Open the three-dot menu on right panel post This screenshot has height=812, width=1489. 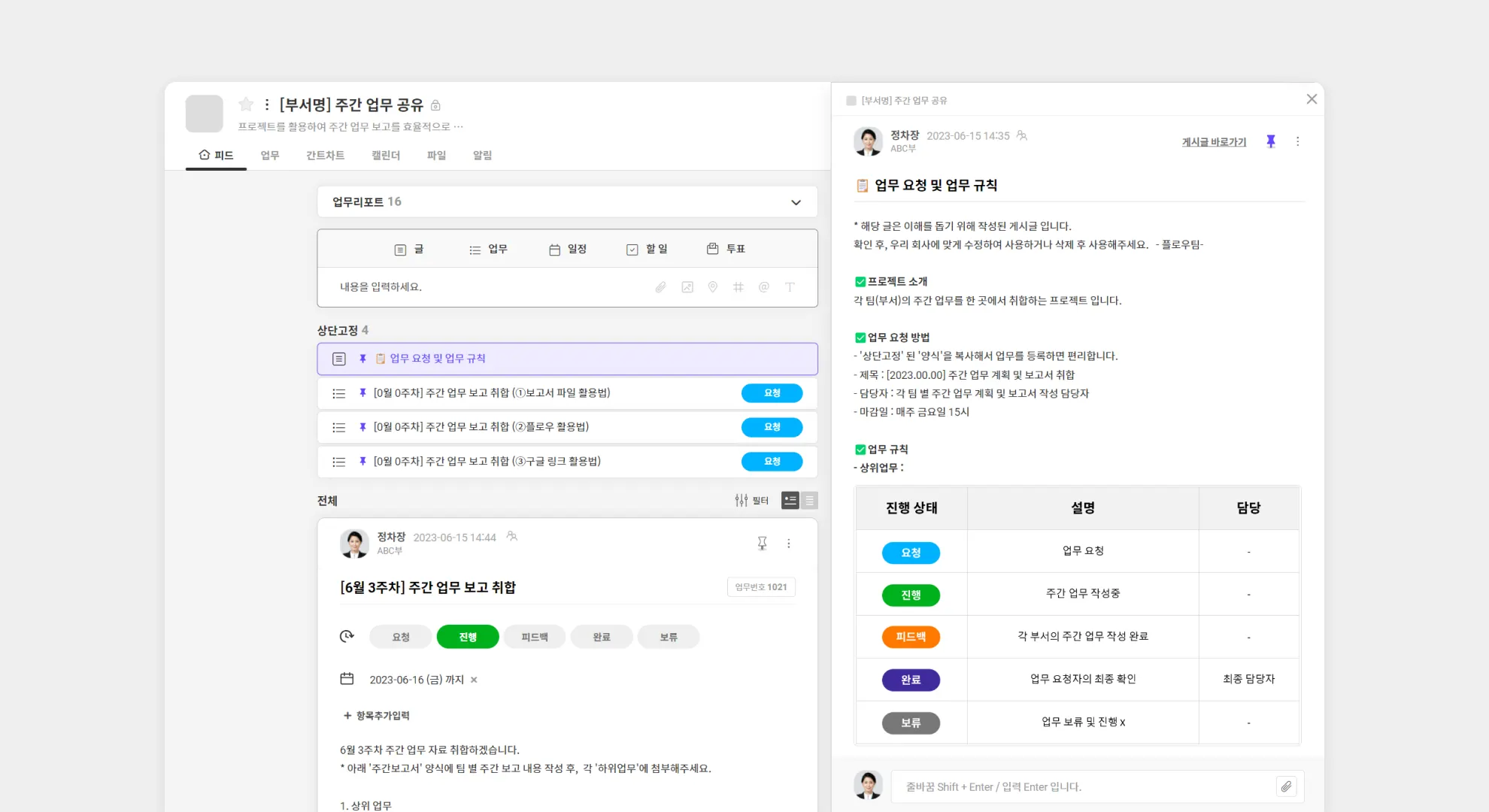click(x=1297, y=141)
